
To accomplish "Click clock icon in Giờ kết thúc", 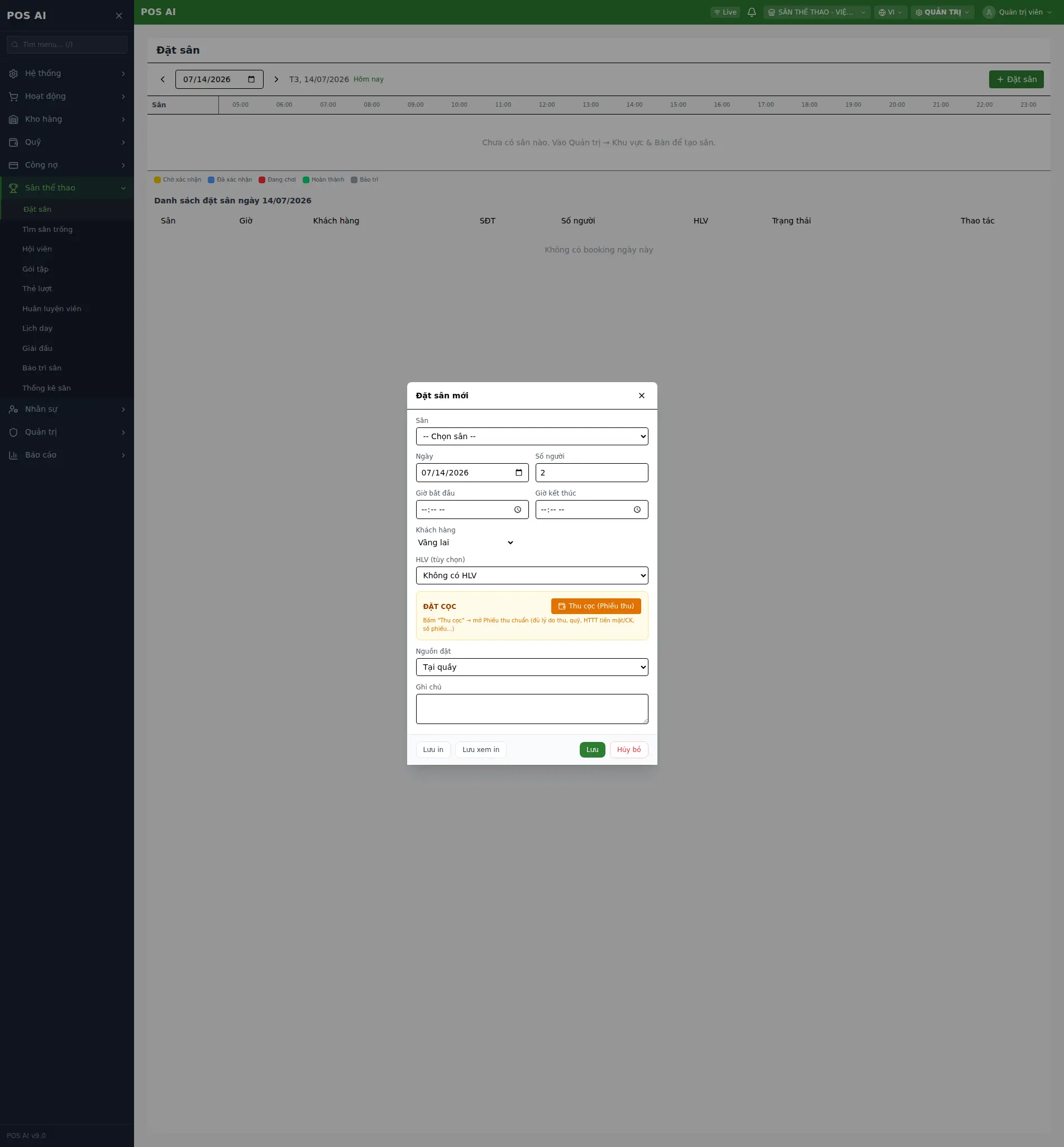I will pos(637,510).
